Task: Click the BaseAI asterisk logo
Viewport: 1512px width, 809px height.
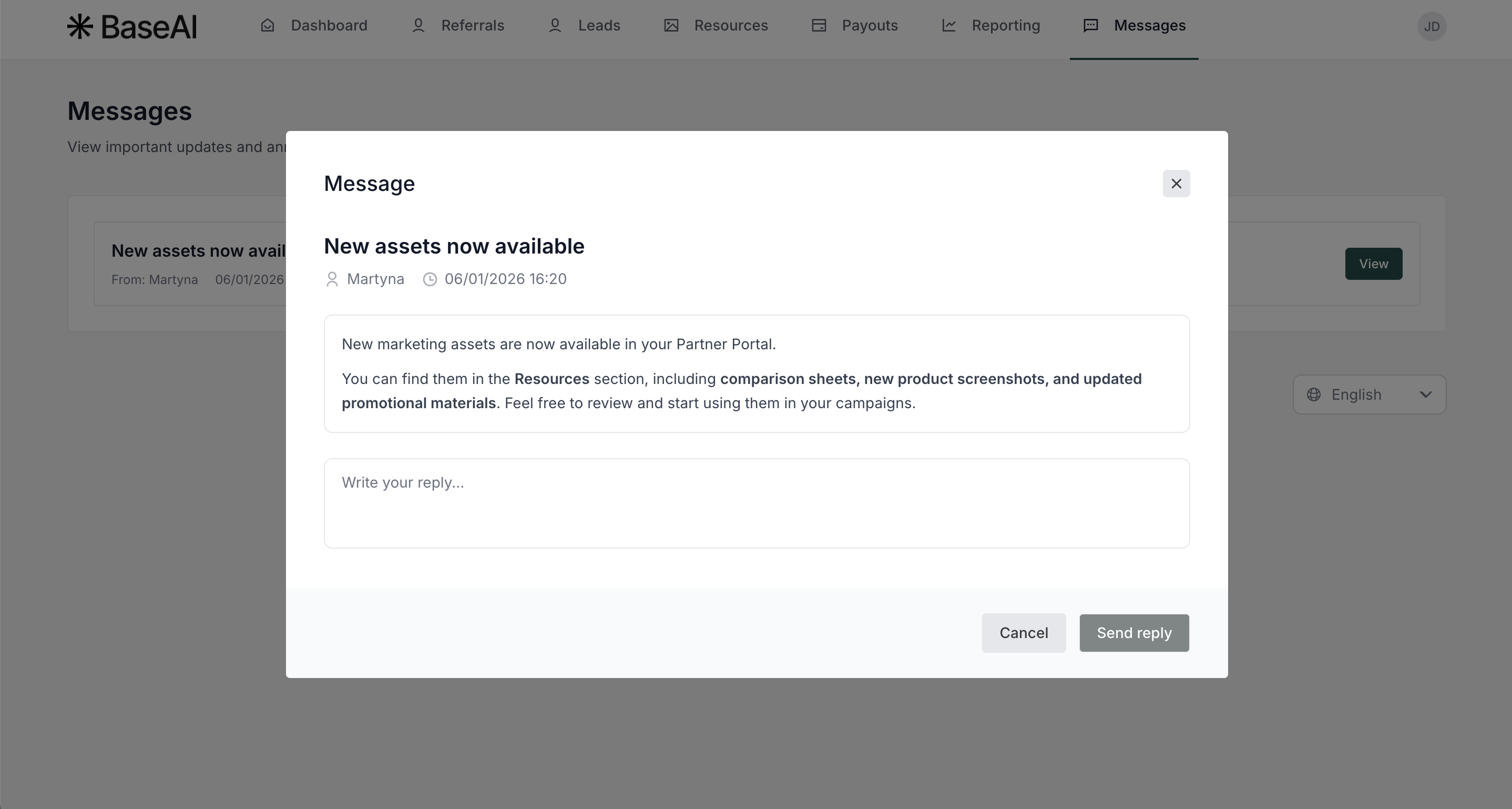Action: click(80, 26)
